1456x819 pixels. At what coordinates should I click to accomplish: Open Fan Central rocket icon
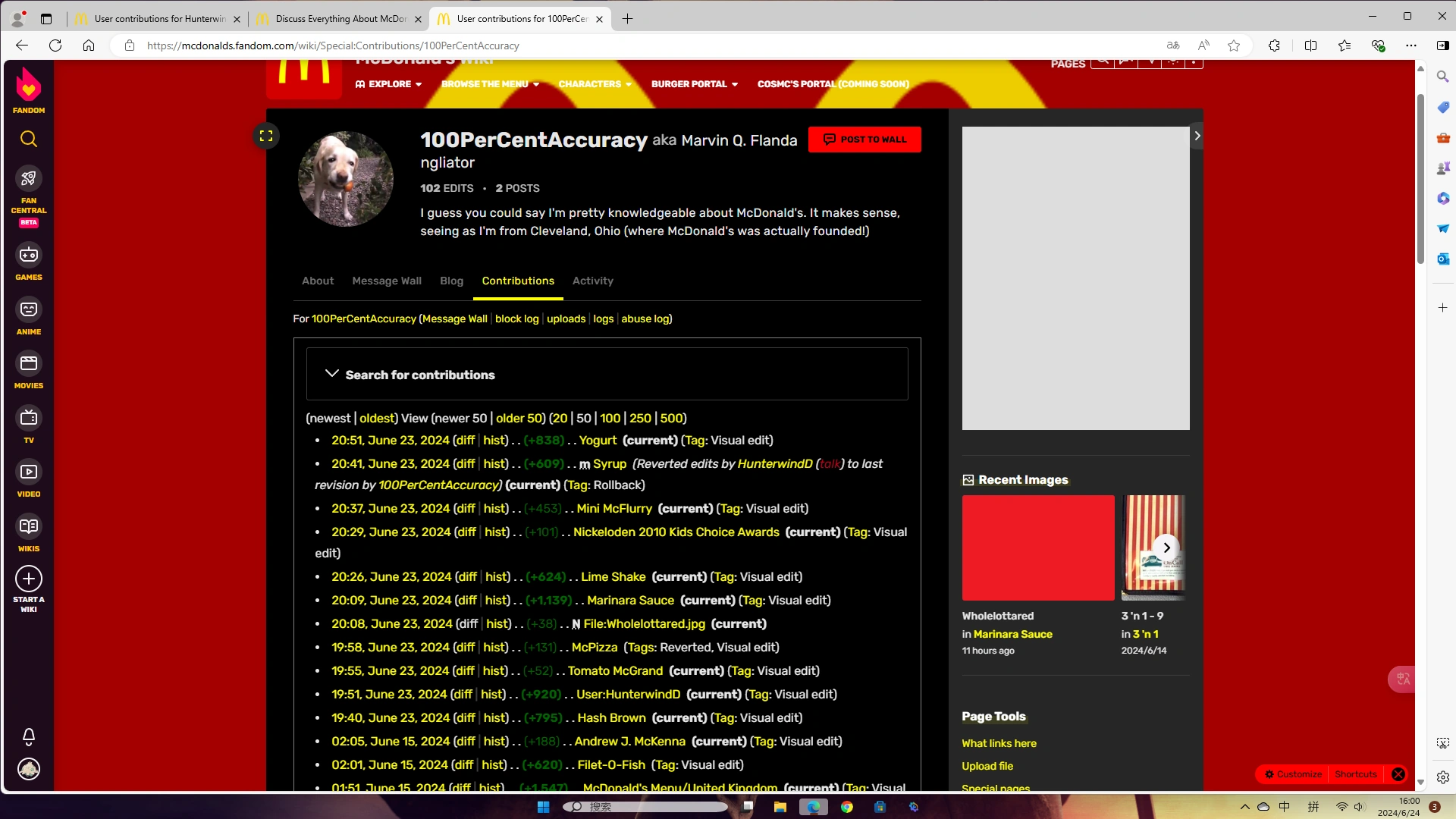click(29, 179)
